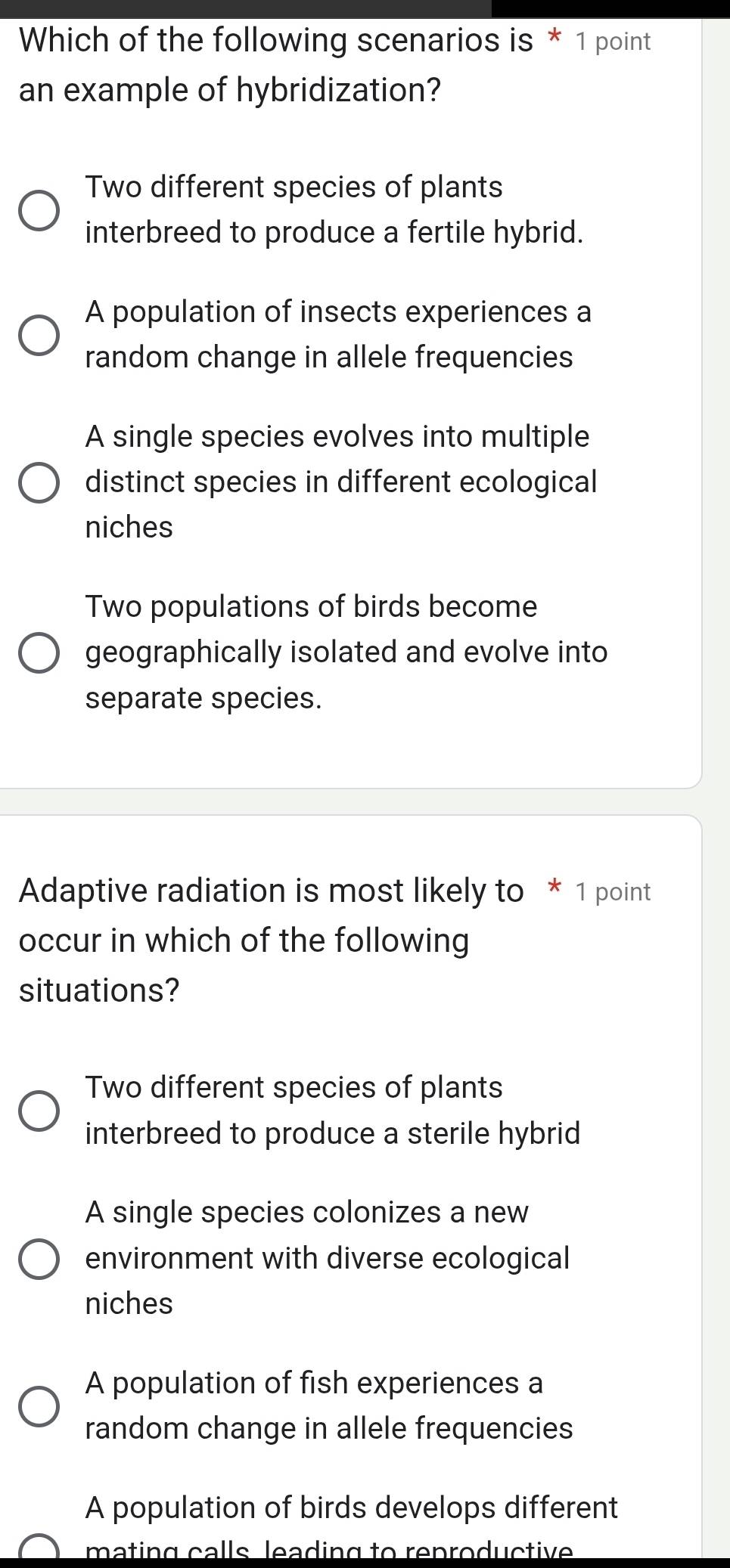
Task: Click the "1 point" label on the adaptive radiation question
Action: point(613,891)
